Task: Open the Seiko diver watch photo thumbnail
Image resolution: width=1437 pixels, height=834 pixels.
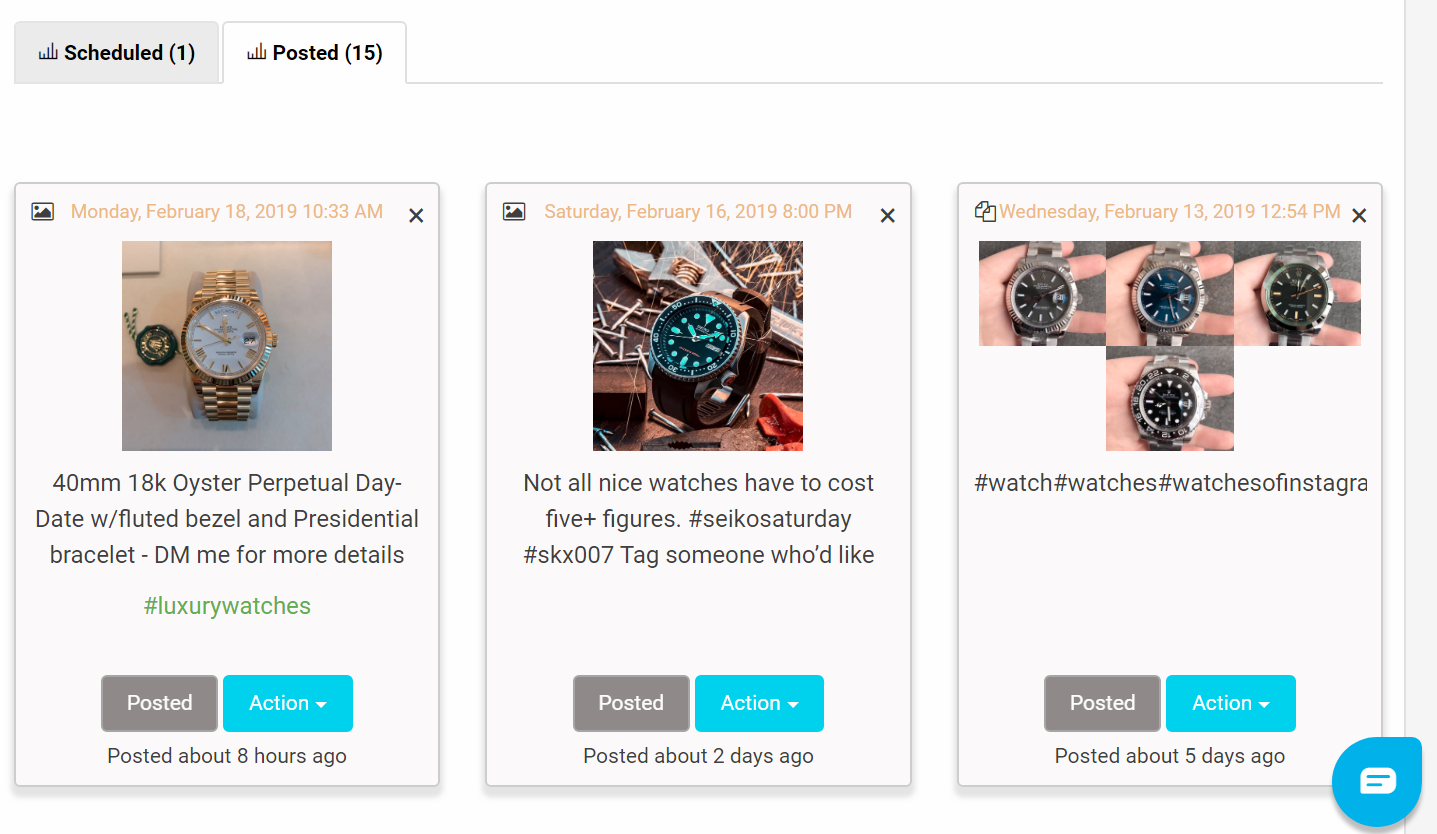Action: (x=698, y=346)
